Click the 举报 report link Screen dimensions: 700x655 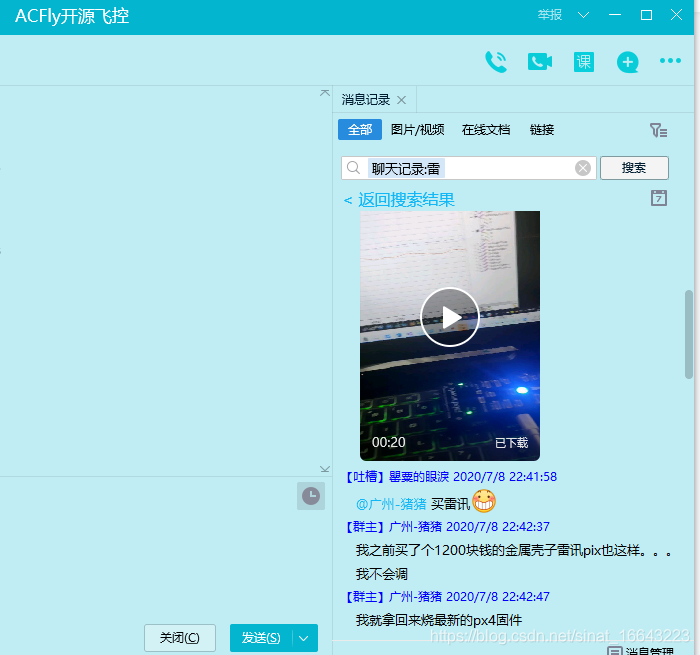550,15
